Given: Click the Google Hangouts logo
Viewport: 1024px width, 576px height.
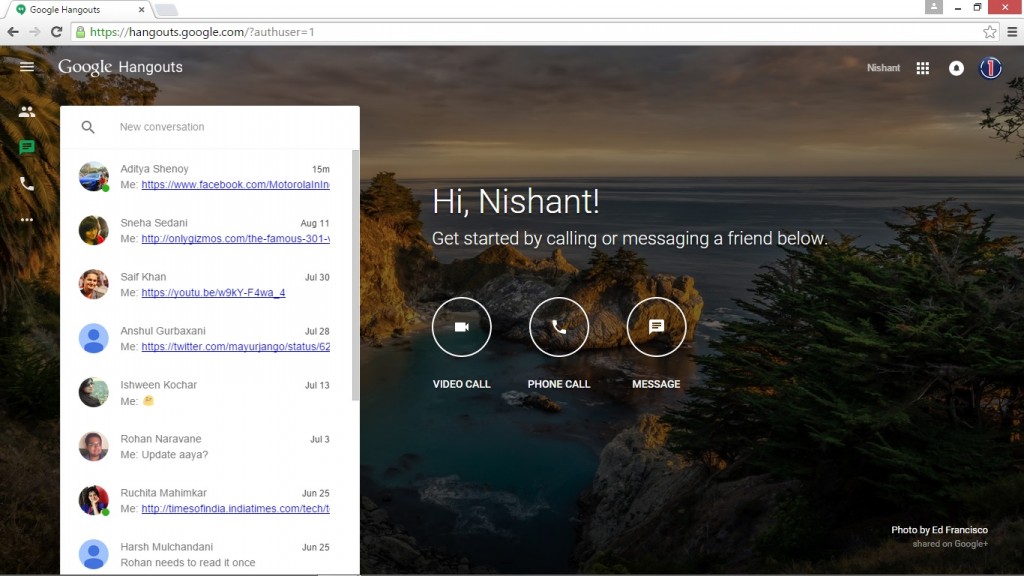Looking at the screenshot, I should coord(120,67).
